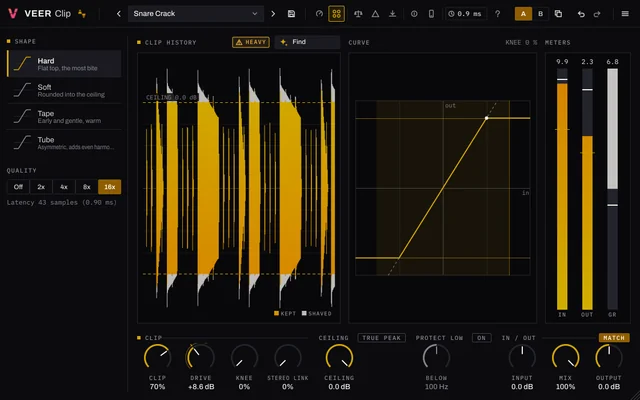Open the Snare Crack preset dropdown
The image size is (640, 400).
click(196, 14)
